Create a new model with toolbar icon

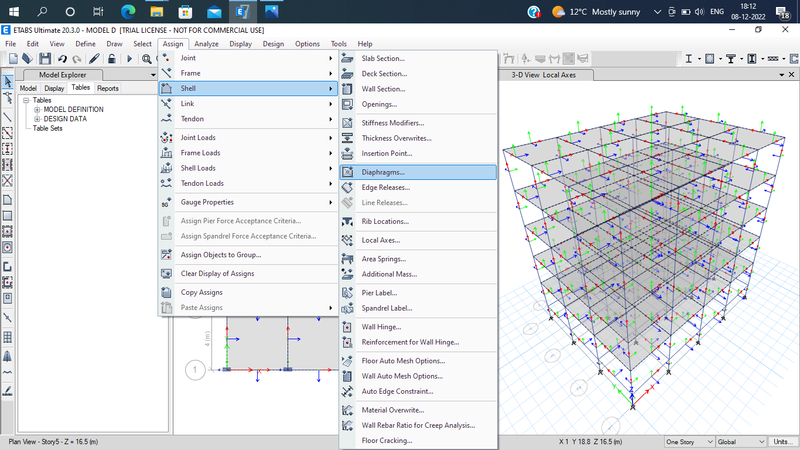(13, 59)
